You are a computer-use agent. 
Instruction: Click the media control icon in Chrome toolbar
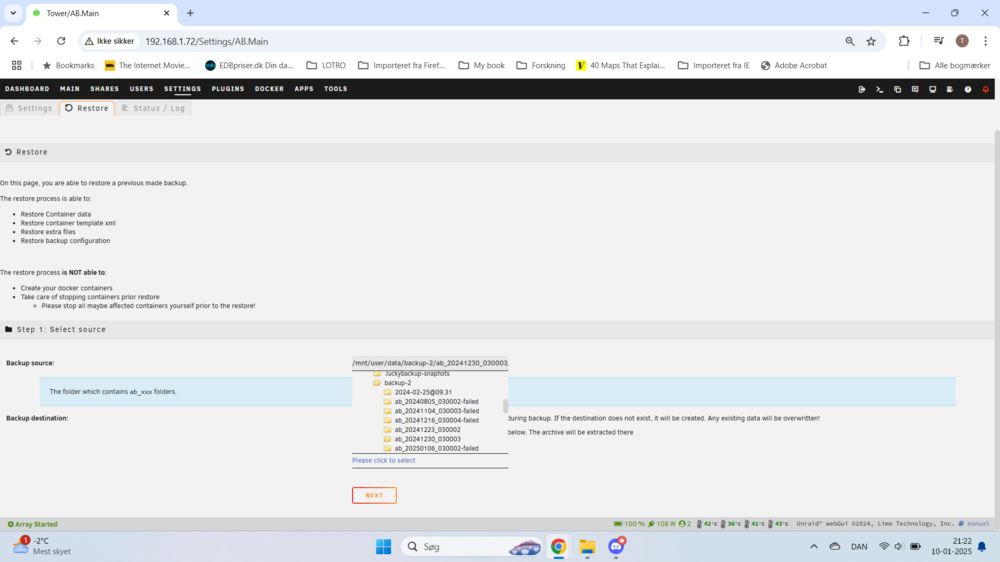coord(938,41)
